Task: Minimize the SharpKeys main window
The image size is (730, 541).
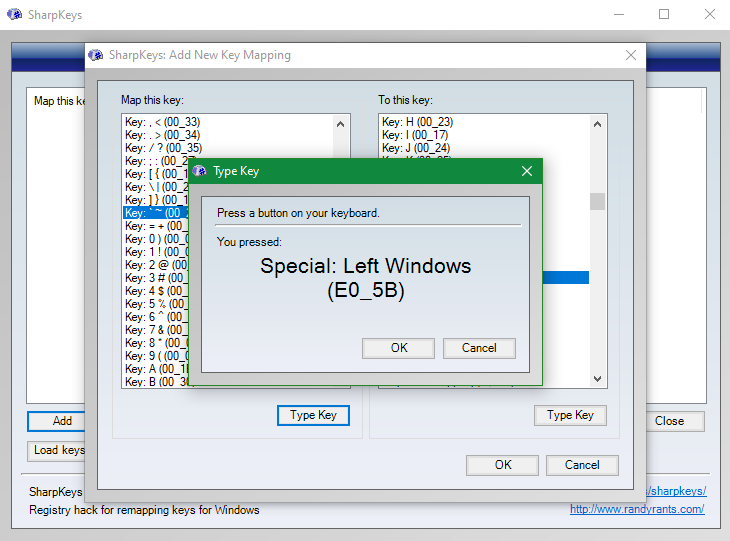Action: click(x=619, y=14)
